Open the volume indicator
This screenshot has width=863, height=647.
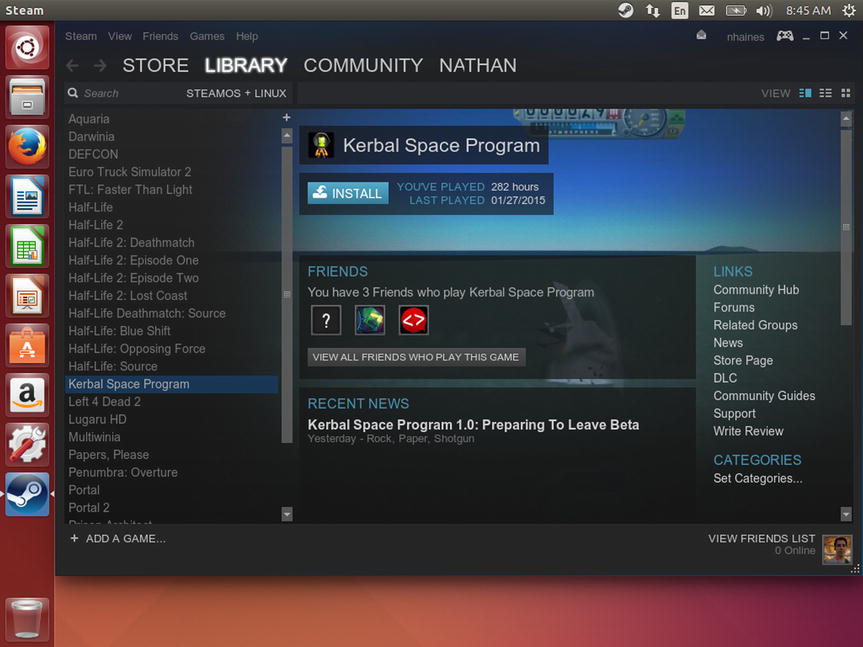pyautogui.click(x=764, y=10)
